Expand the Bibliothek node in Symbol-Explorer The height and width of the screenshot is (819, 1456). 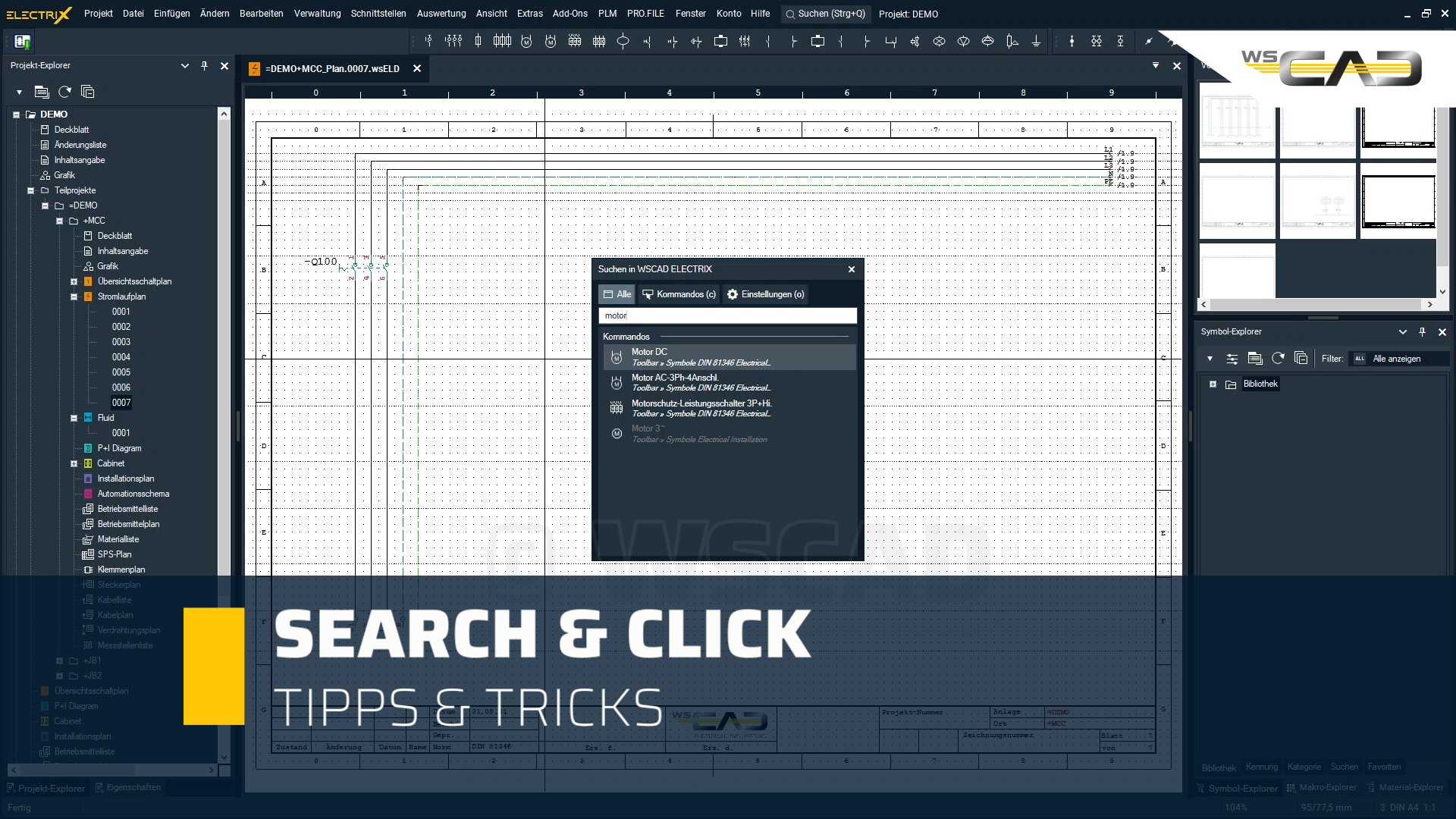(1214, 384)
